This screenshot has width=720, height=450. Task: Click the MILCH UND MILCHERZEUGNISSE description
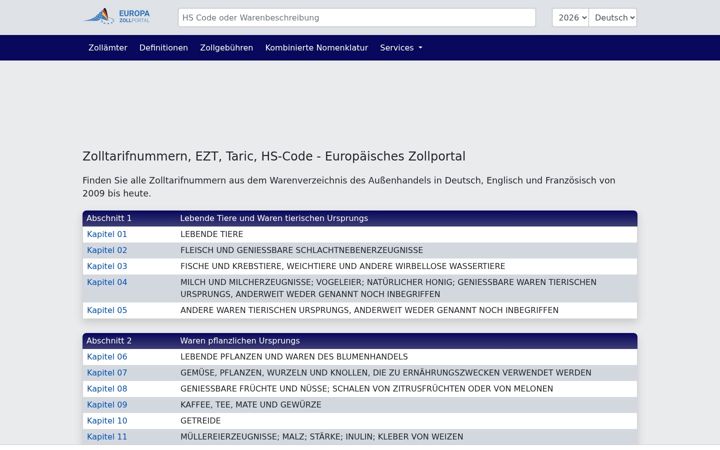coord(388,288)
